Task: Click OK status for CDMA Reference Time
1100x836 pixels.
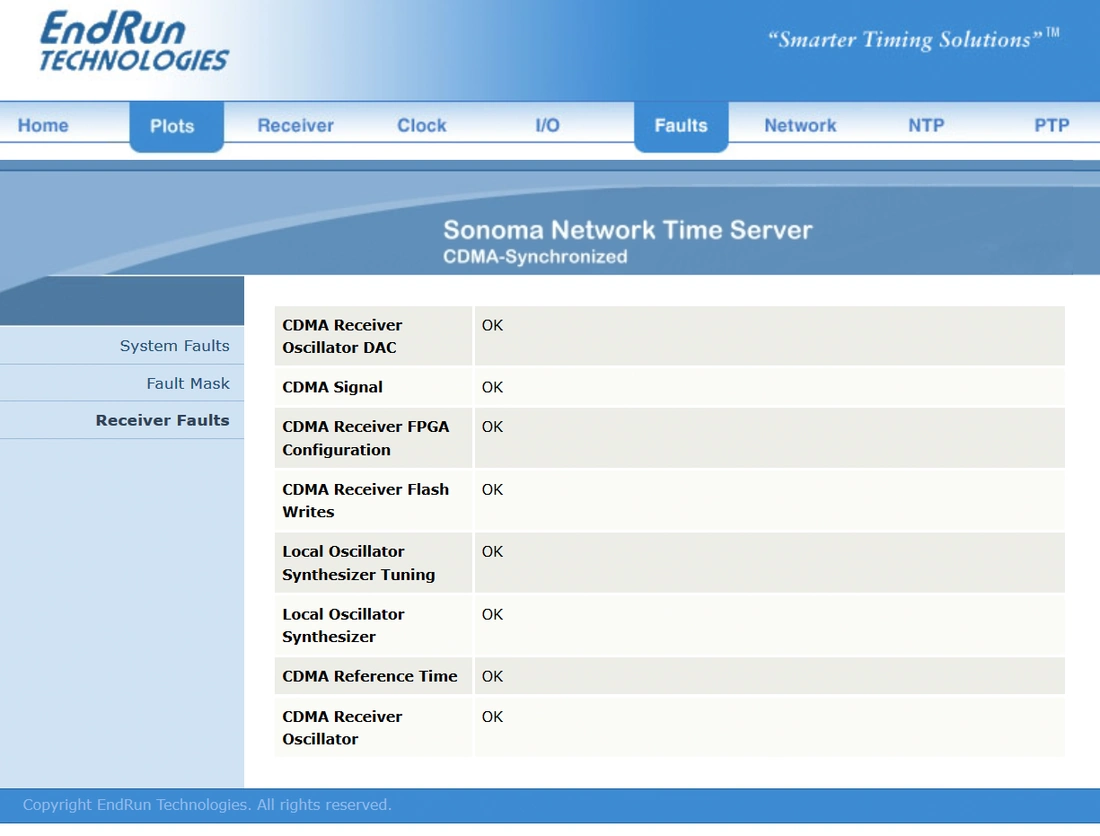Action: [492, 676]
